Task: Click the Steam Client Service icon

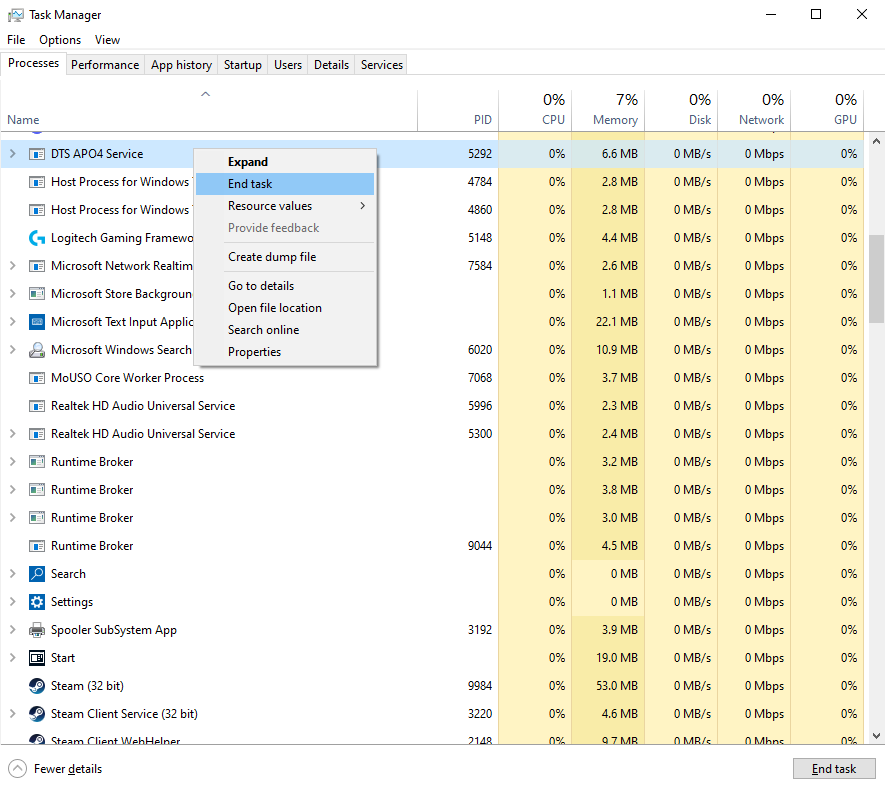Action: (37, 714)
